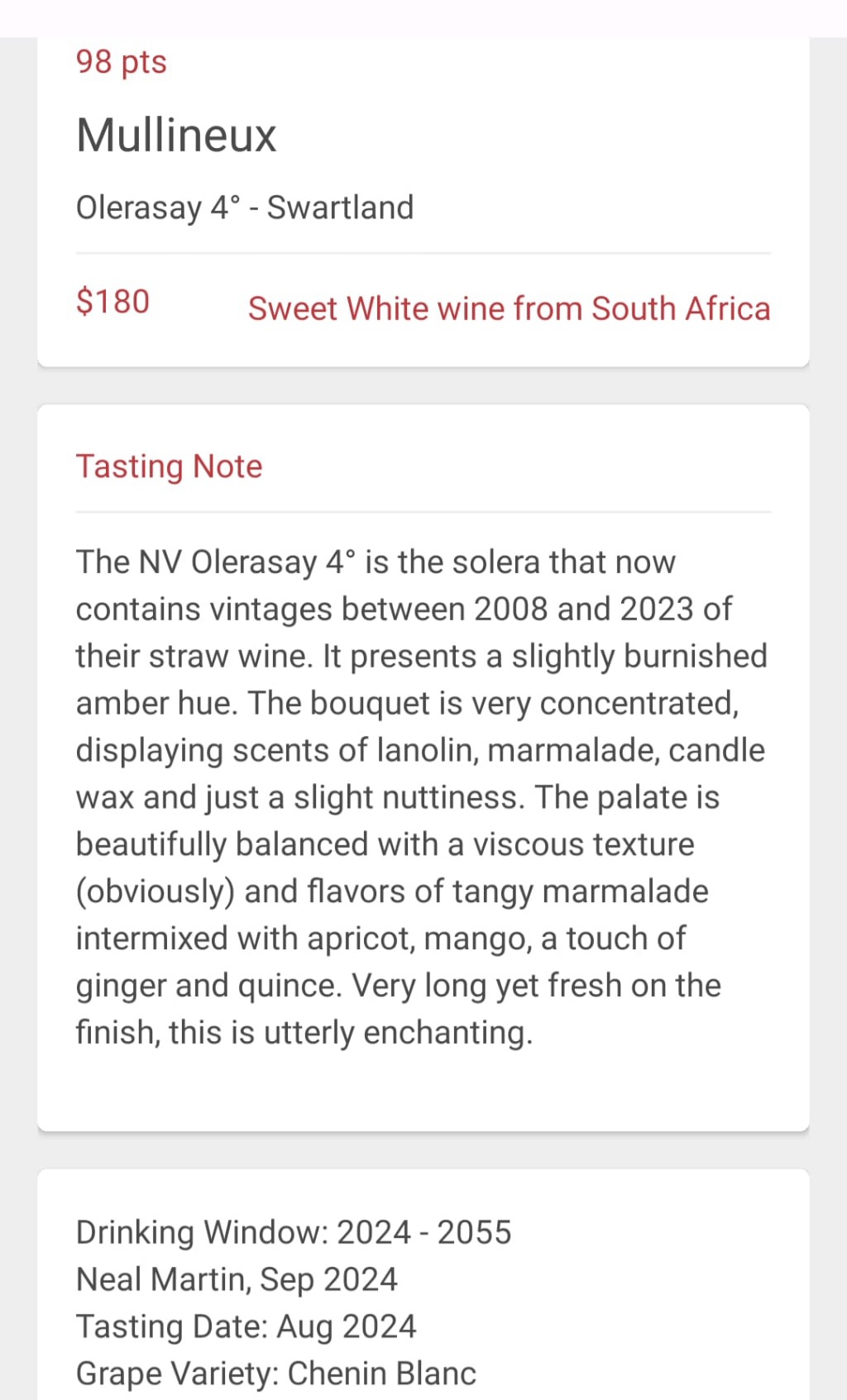Tap the tasting note paragraph text
Image resolution: width=847 pixels, height=1400 pixels.
pyautogui.click(x=422, y=797)
